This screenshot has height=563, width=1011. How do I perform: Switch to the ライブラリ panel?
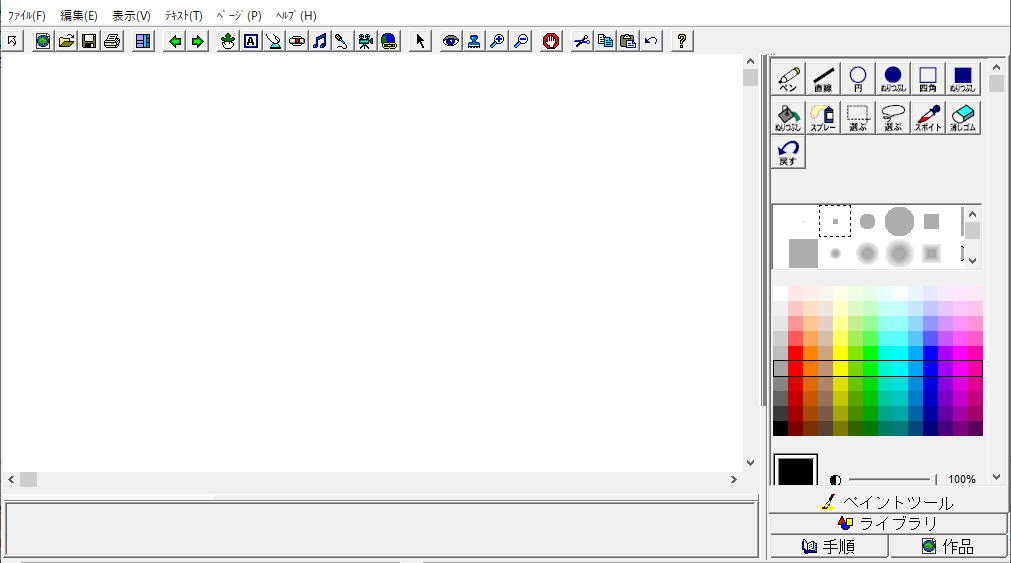(x=888, y=523)
